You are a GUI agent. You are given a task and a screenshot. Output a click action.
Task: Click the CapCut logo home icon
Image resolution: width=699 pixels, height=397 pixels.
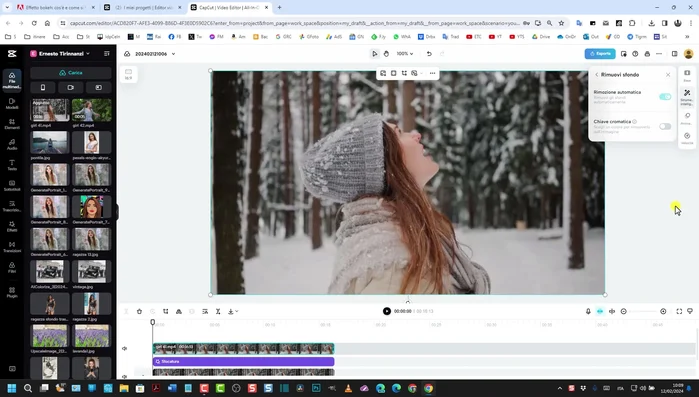coord(12,53)
